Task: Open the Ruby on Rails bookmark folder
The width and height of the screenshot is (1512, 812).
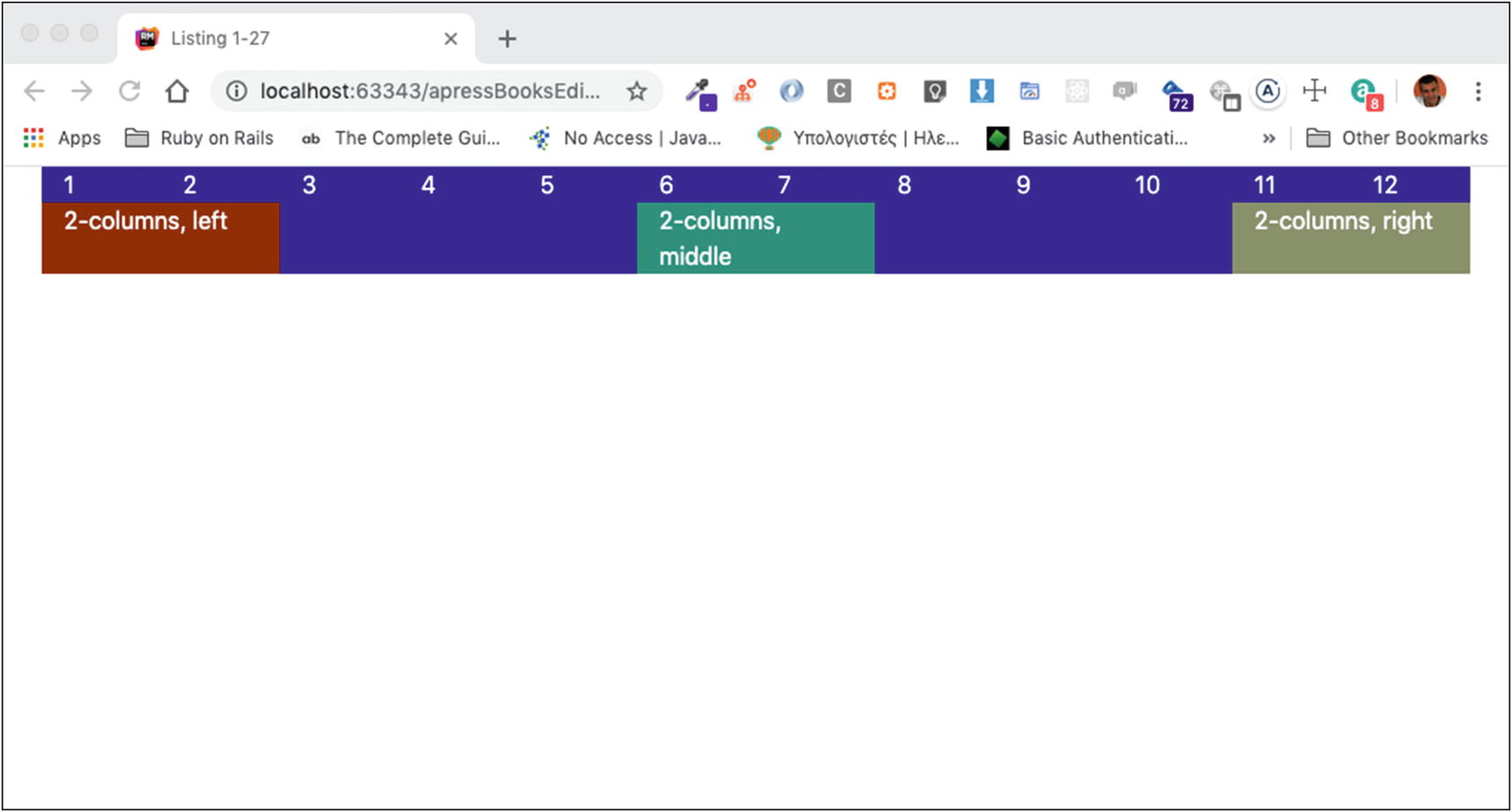Action: [199, 138]
